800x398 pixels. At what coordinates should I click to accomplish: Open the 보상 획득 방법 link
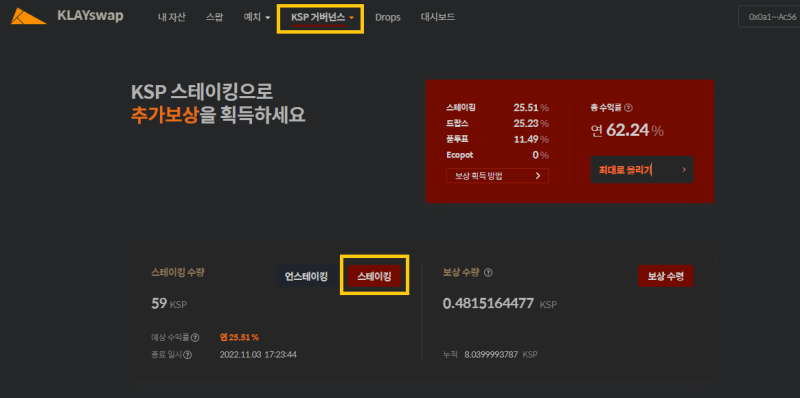[497, 176]
